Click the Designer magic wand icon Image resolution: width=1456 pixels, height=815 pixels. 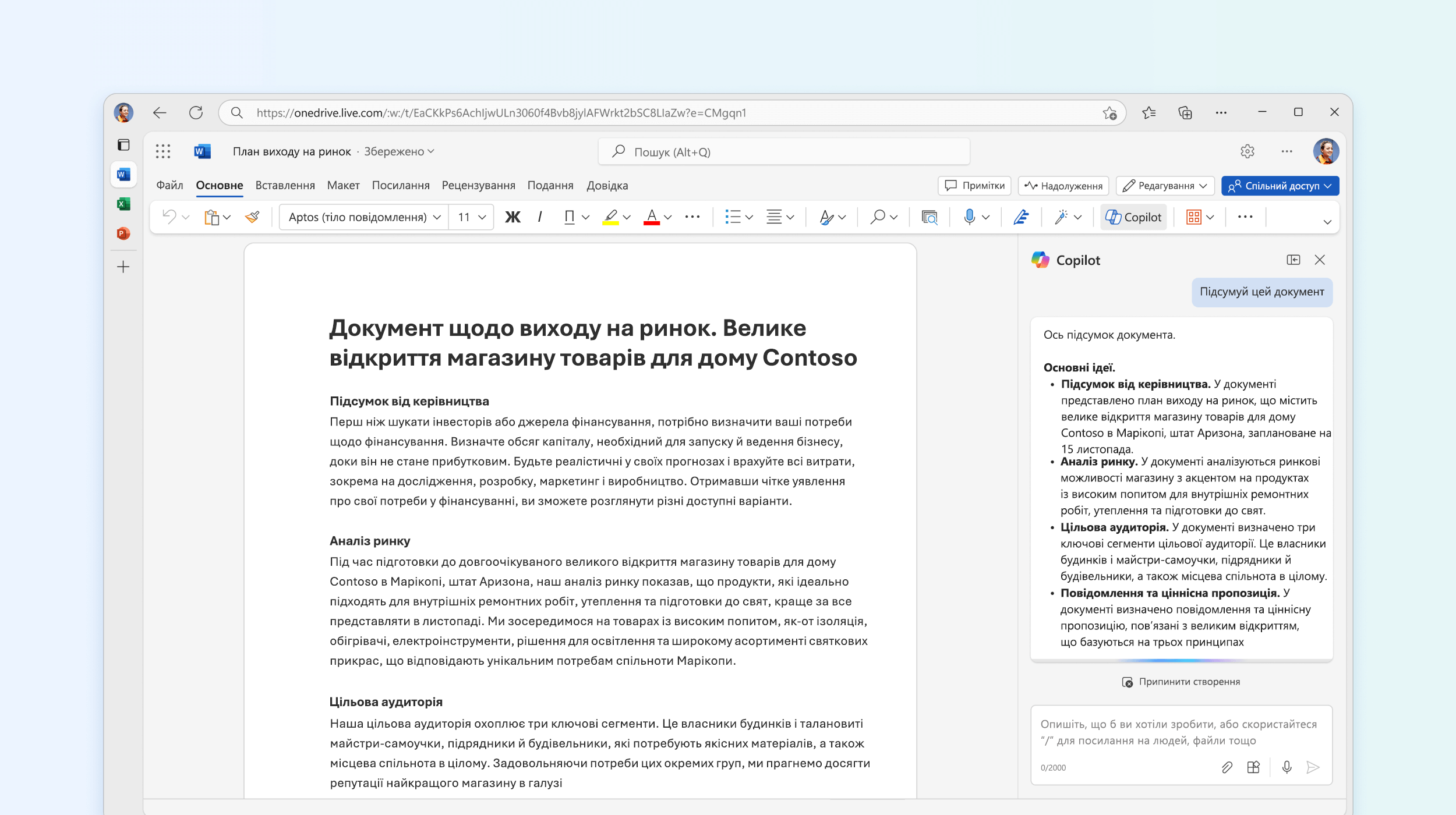point(1061,217)
